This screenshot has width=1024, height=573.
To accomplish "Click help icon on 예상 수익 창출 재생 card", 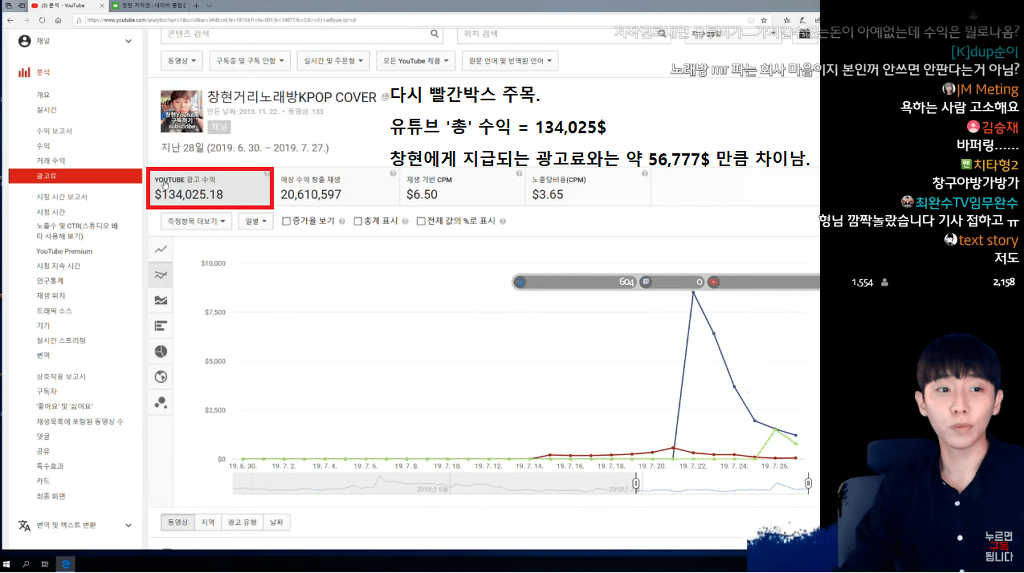I will point(392,174).
